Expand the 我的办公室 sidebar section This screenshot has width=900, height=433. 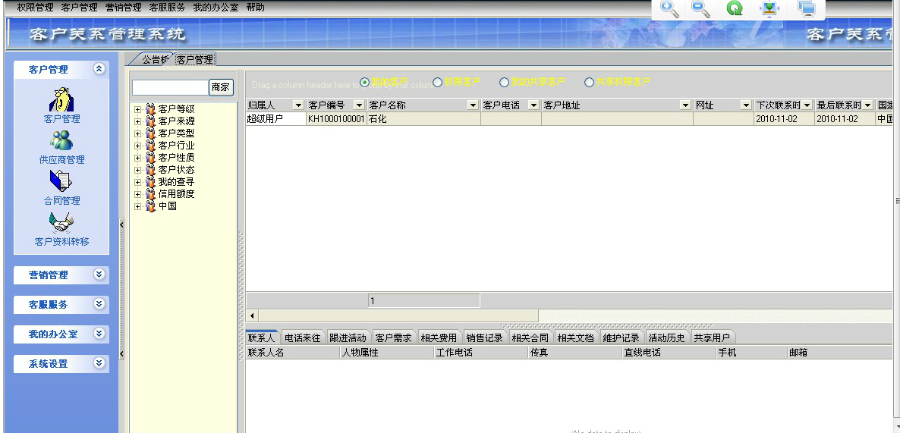99,334
